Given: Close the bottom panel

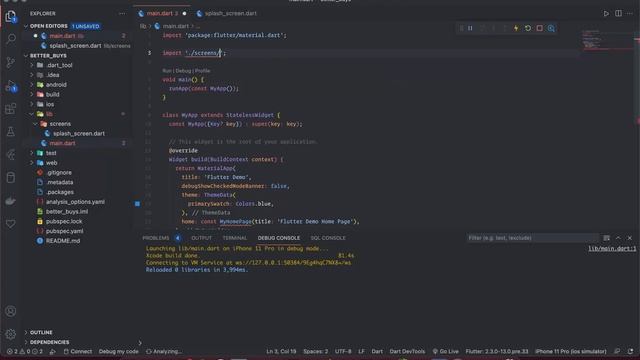Looking at the screenshot, I should [630, 238].
